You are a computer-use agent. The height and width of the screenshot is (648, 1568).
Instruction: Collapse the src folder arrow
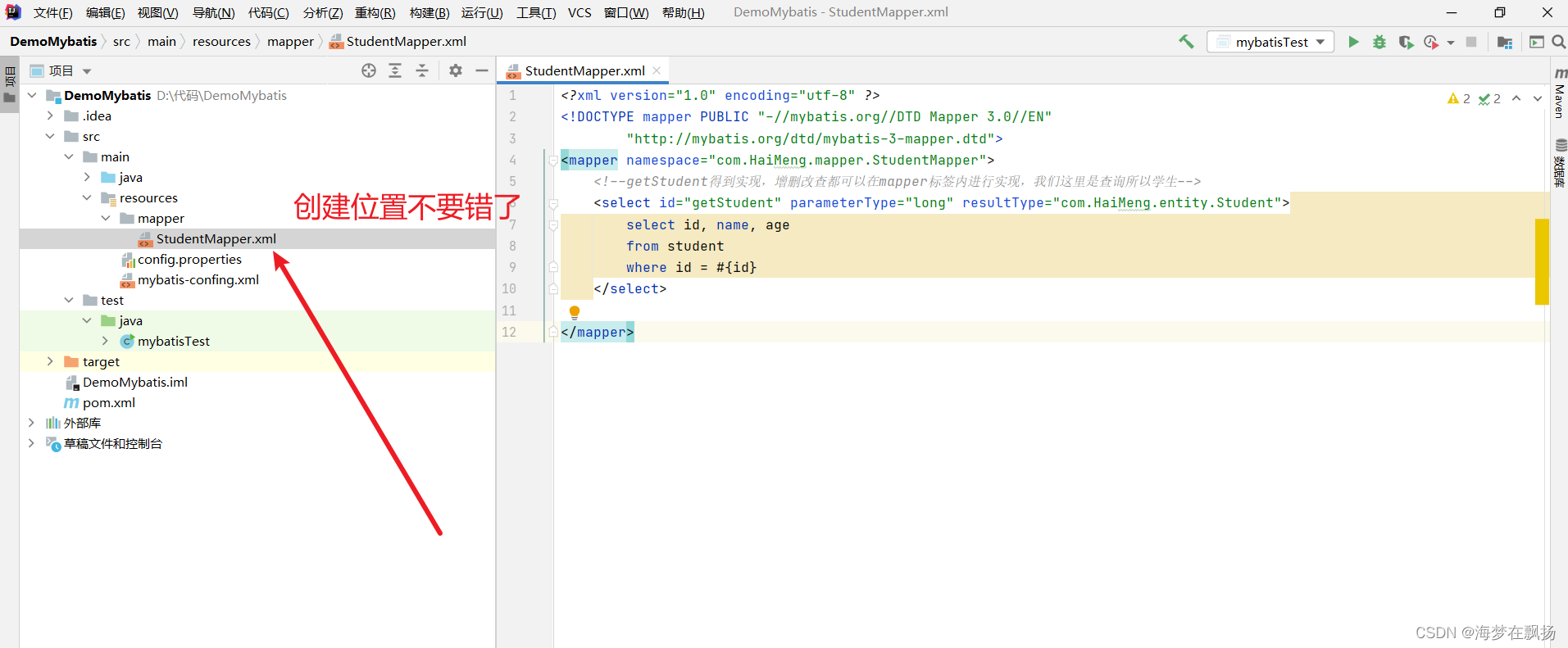pyautogui.click(x=50, y=136)
